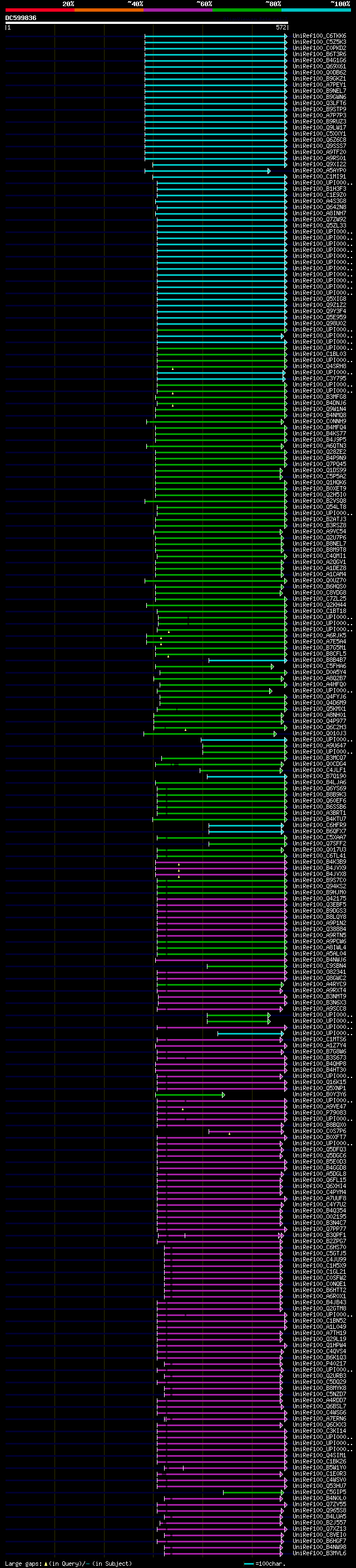Open hit UniRef100_B4K3B9

pos(319,862)
